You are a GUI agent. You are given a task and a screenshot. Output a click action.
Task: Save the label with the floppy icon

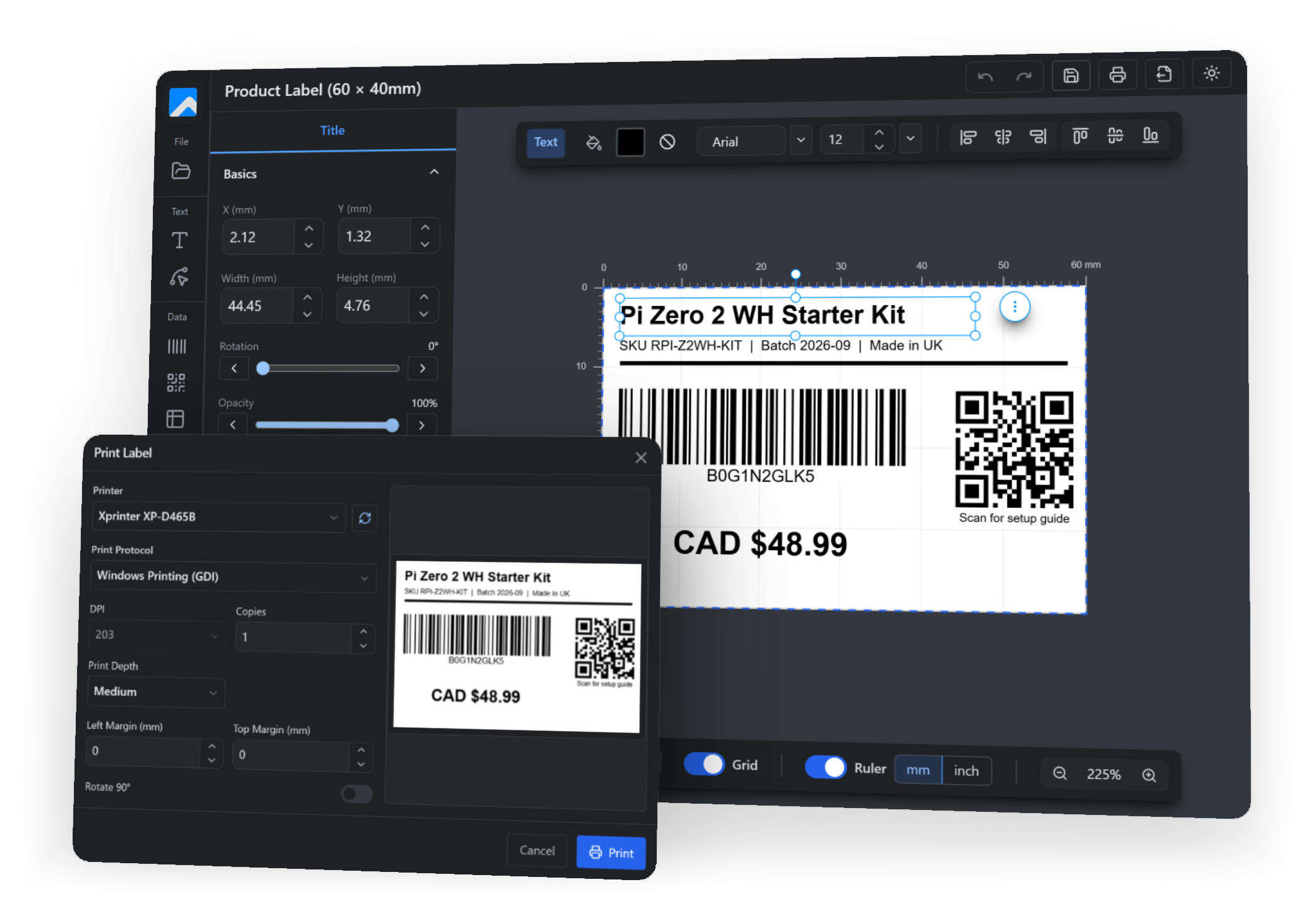click(x=1071, y=76)
